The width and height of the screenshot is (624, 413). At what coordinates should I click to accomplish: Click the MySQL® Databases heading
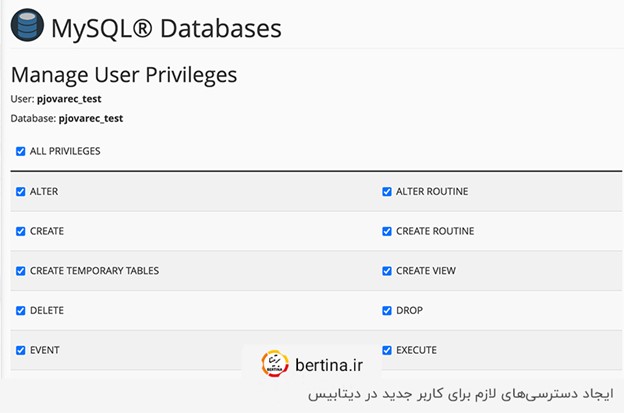point(166,29)
